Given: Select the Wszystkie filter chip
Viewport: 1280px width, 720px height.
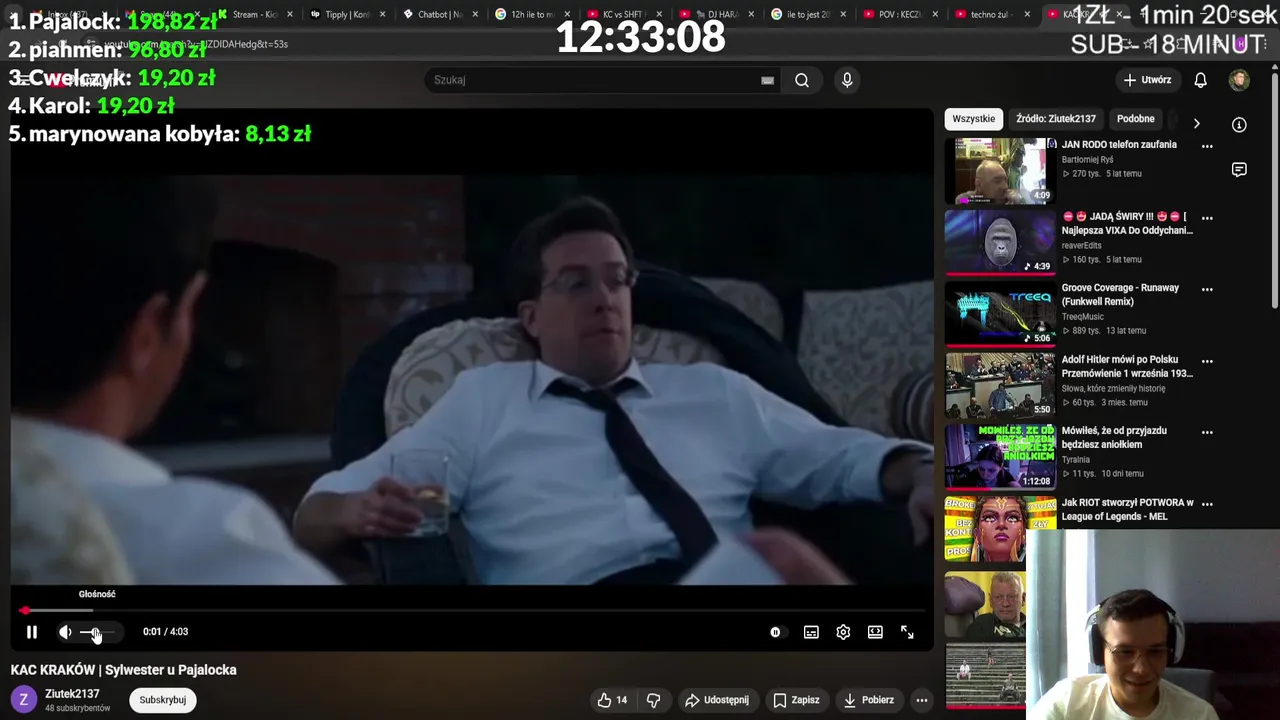Looking at the screenshot, I should pos(974,119).
